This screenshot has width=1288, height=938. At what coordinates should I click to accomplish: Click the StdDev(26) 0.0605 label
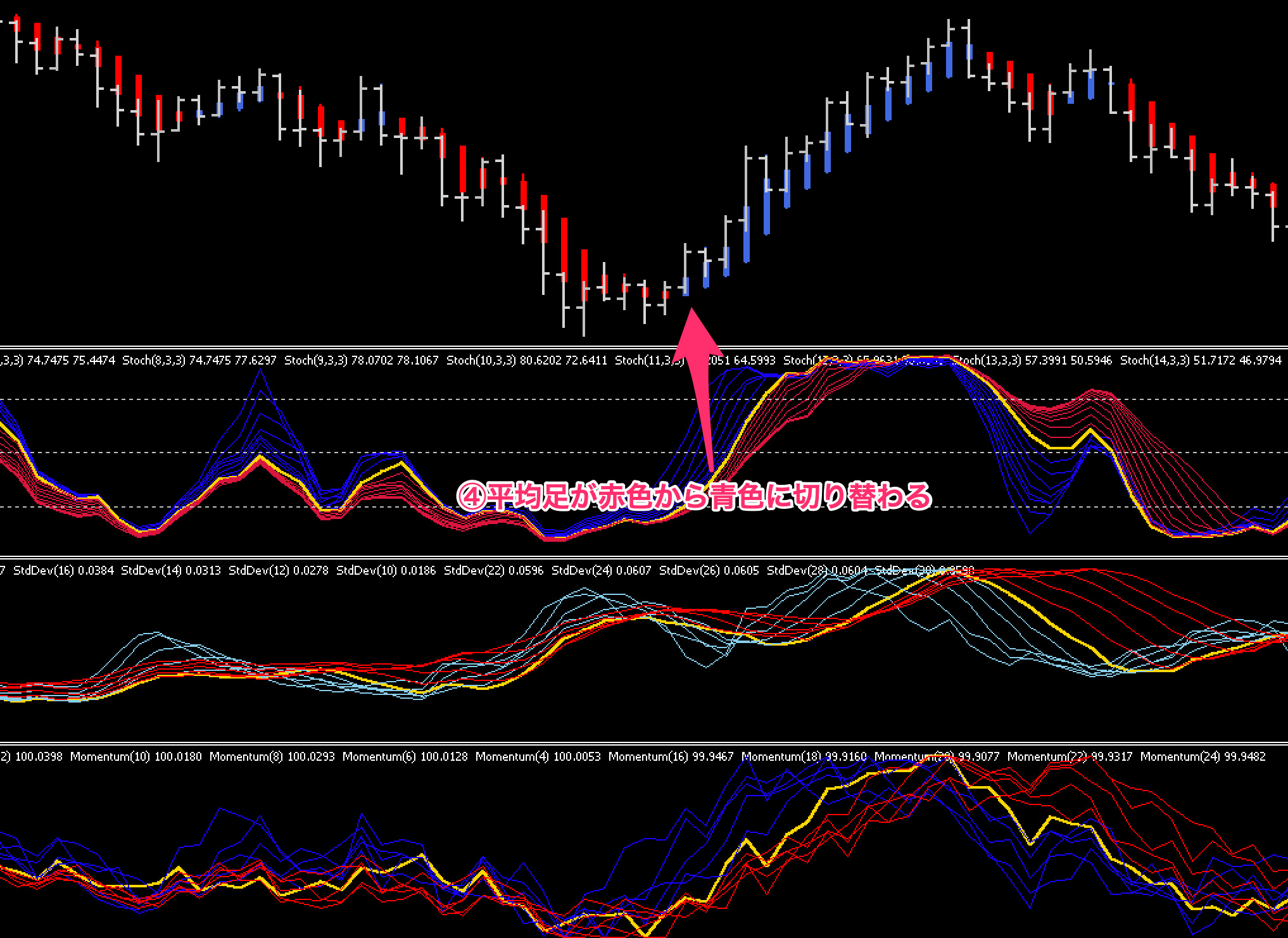[709, 570]
